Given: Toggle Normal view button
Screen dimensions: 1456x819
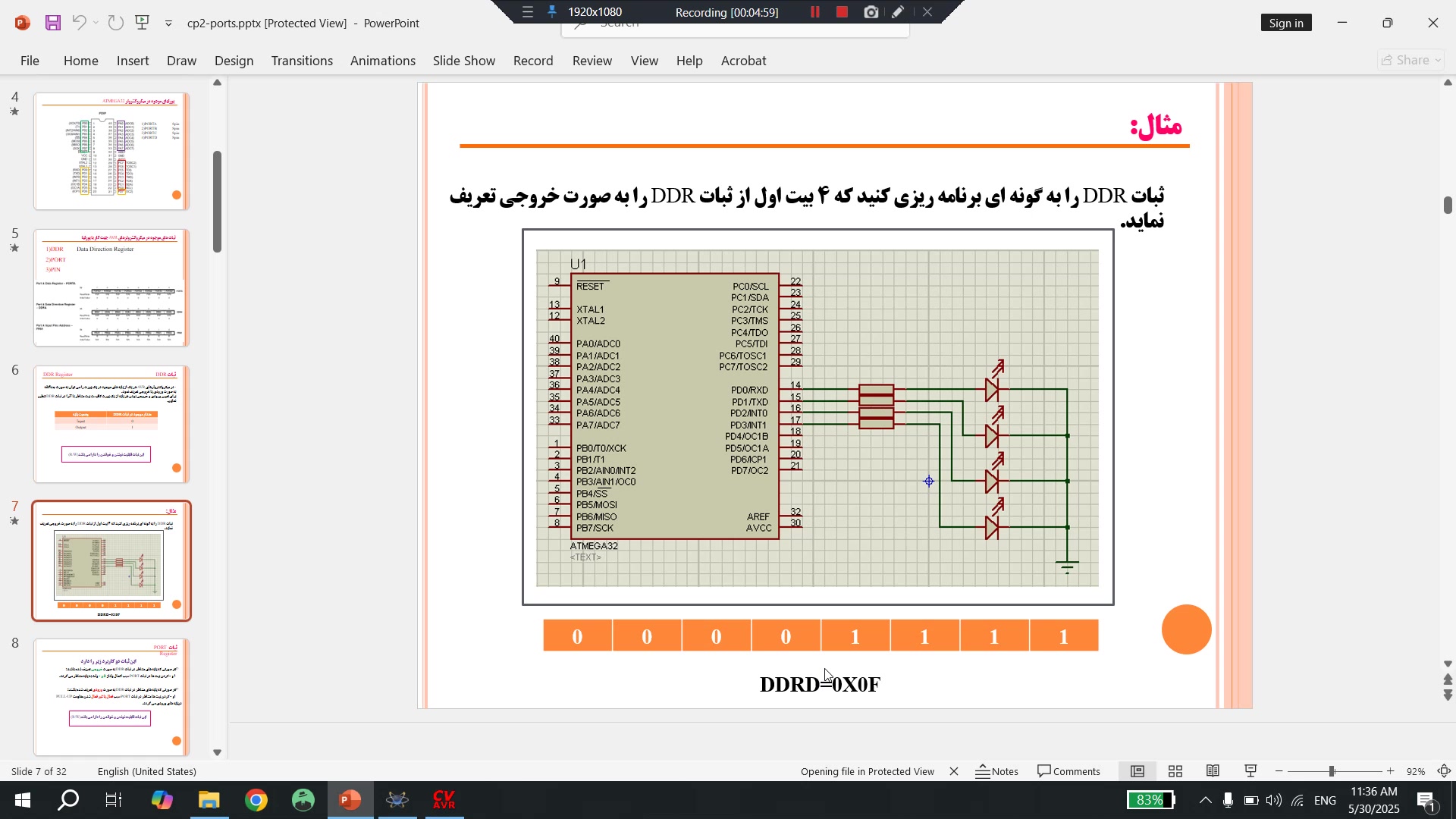Looking at the screenshot, I should tap(1137, 771).
